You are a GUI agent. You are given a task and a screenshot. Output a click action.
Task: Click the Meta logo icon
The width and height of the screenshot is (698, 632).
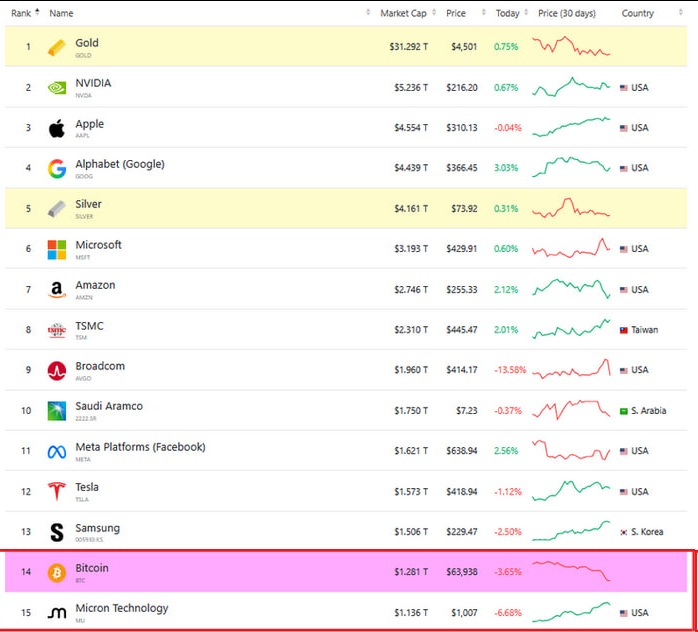(x=57, y=452)
